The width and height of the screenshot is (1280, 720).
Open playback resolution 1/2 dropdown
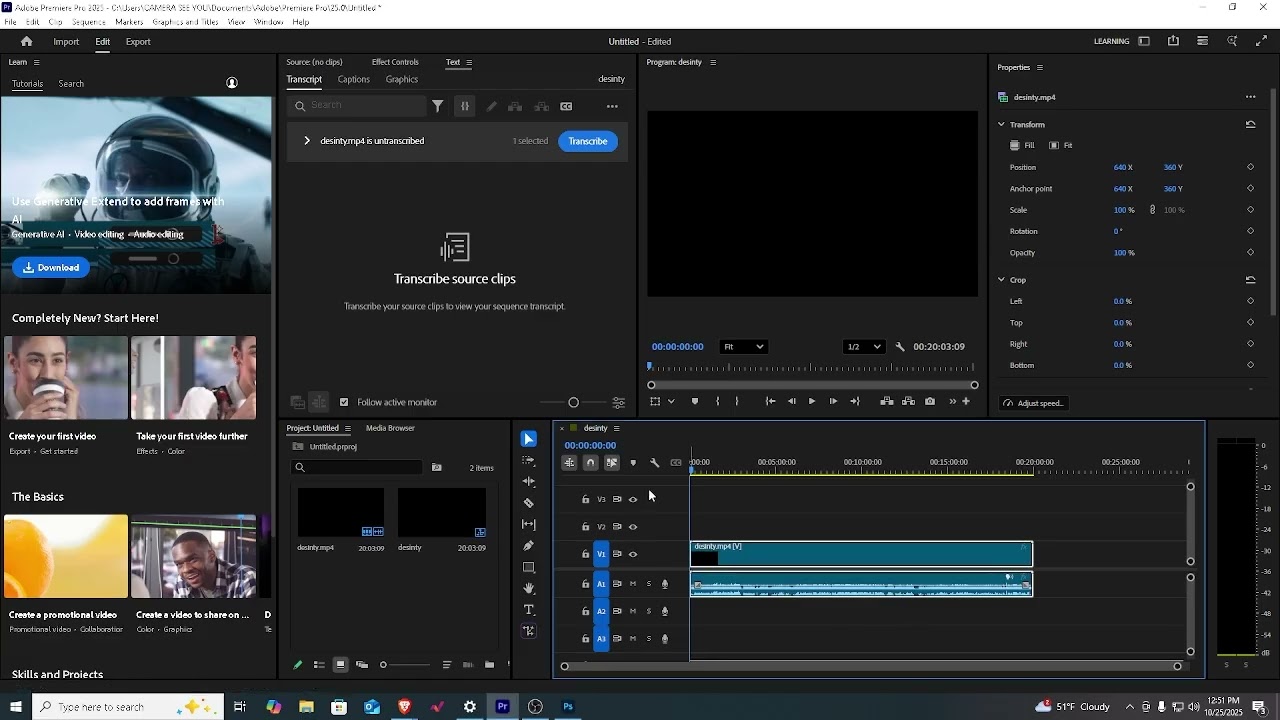pyautogui.click(x=864, y=347)
